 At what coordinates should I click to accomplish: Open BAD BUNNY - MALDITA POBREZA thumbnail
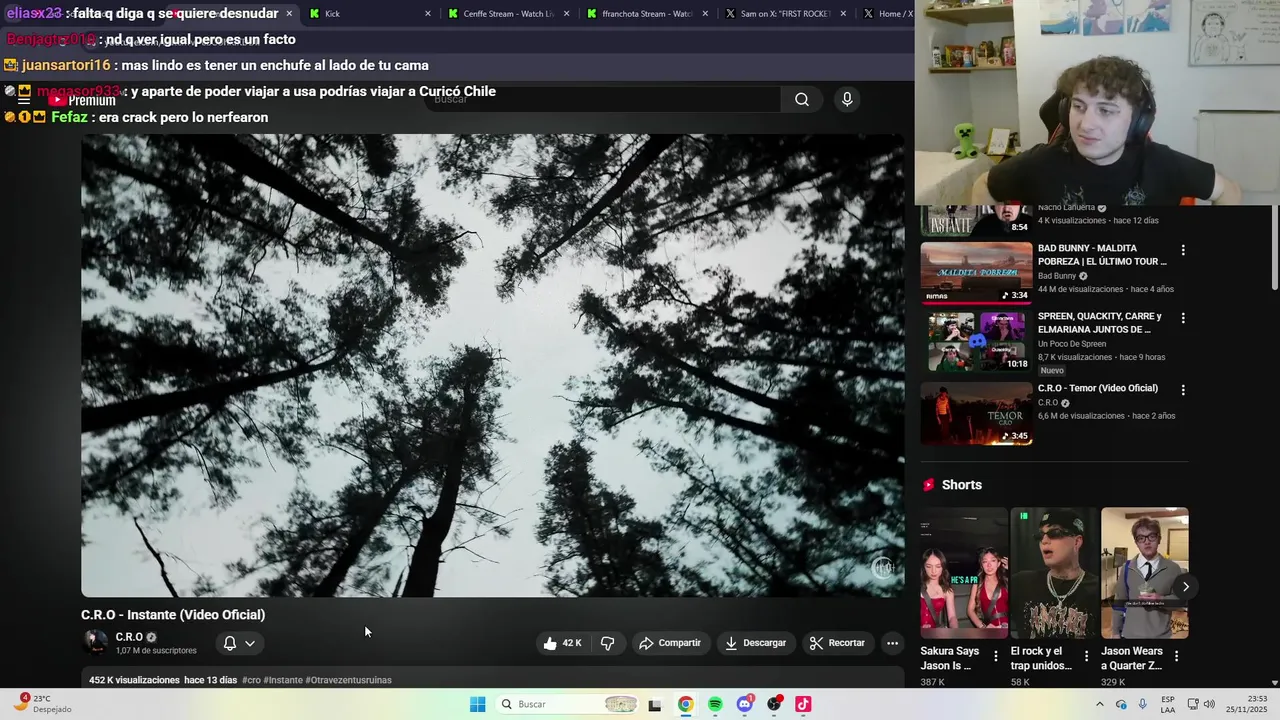point(976,272)
